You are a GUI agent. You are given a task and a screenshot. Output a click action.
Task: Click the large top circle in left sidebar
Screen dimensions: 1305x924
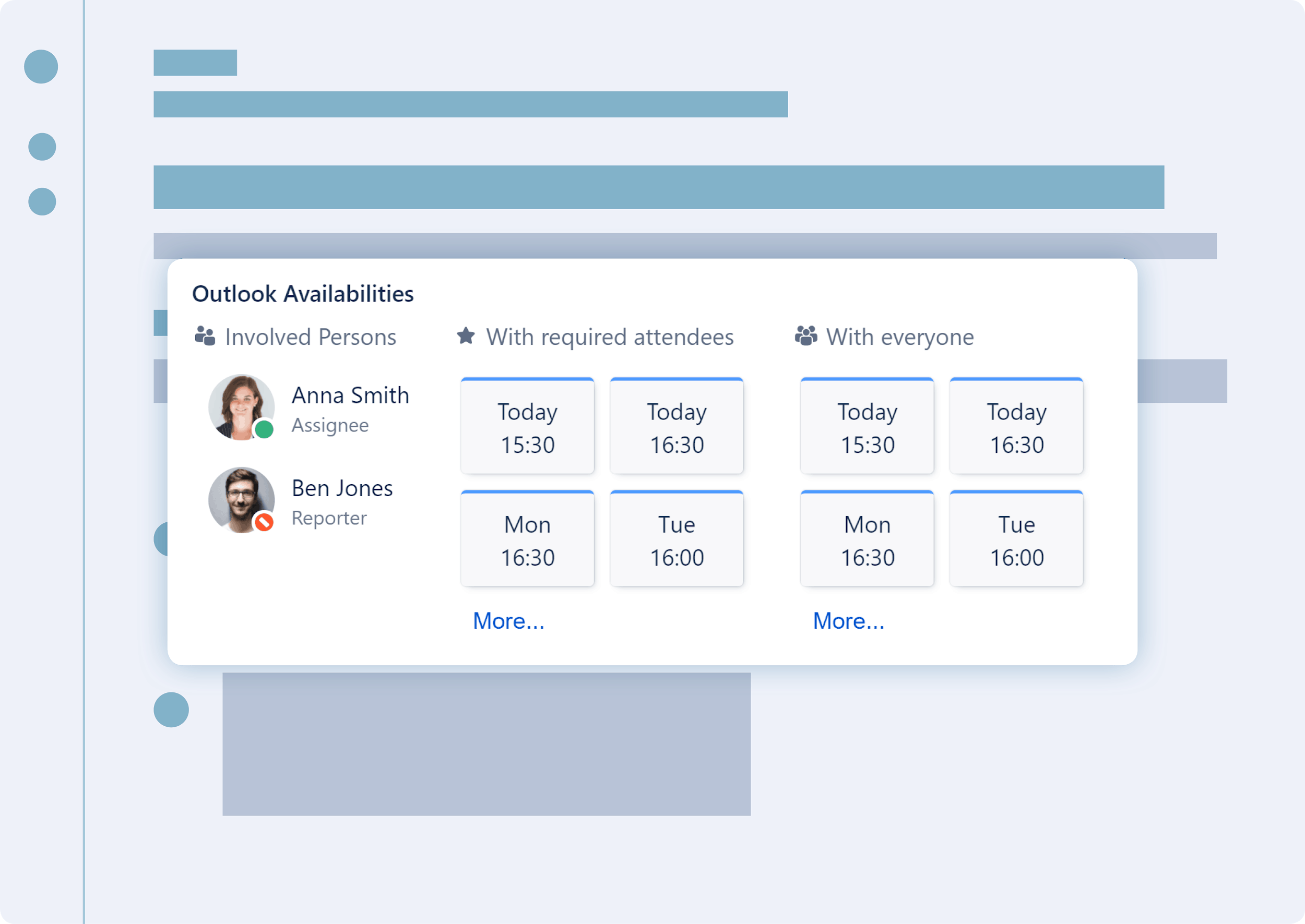[41, 67]
